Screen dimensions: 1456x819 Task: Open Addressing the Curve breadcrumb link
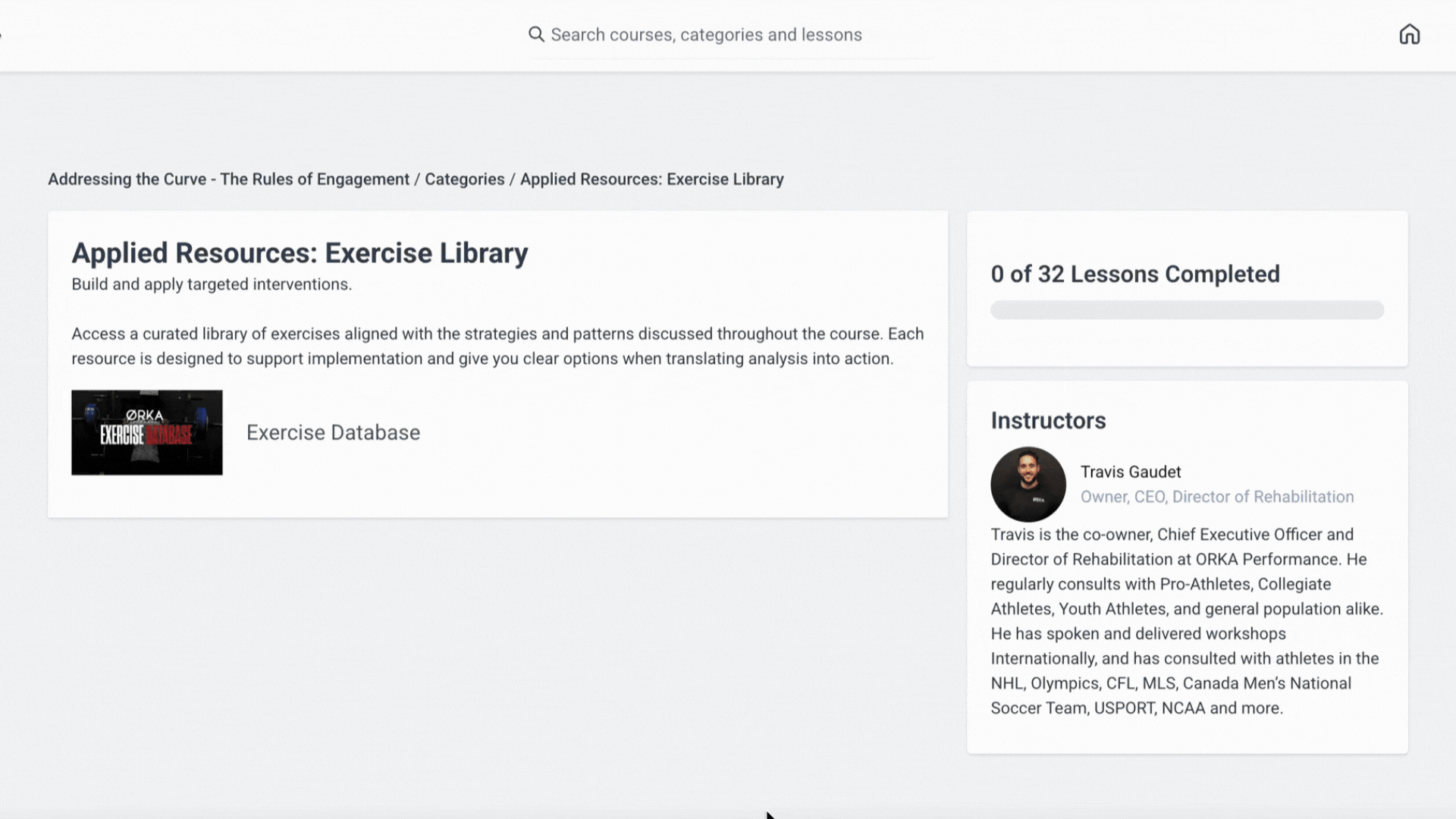228,179
